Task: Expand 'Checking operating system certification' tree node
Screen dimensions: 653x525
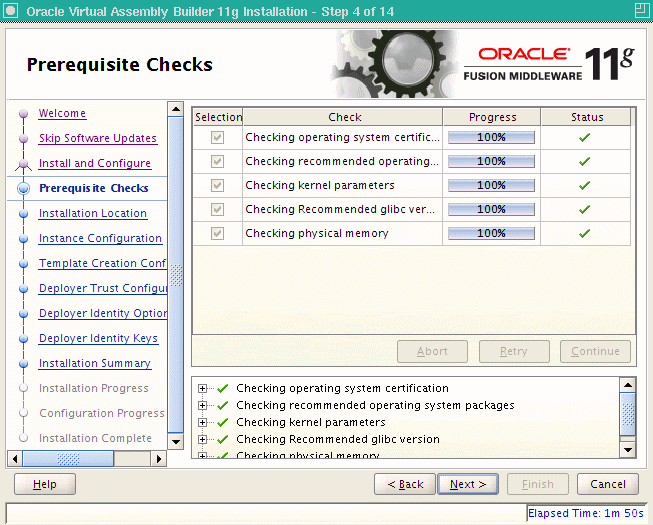Action: pos(202,388)
